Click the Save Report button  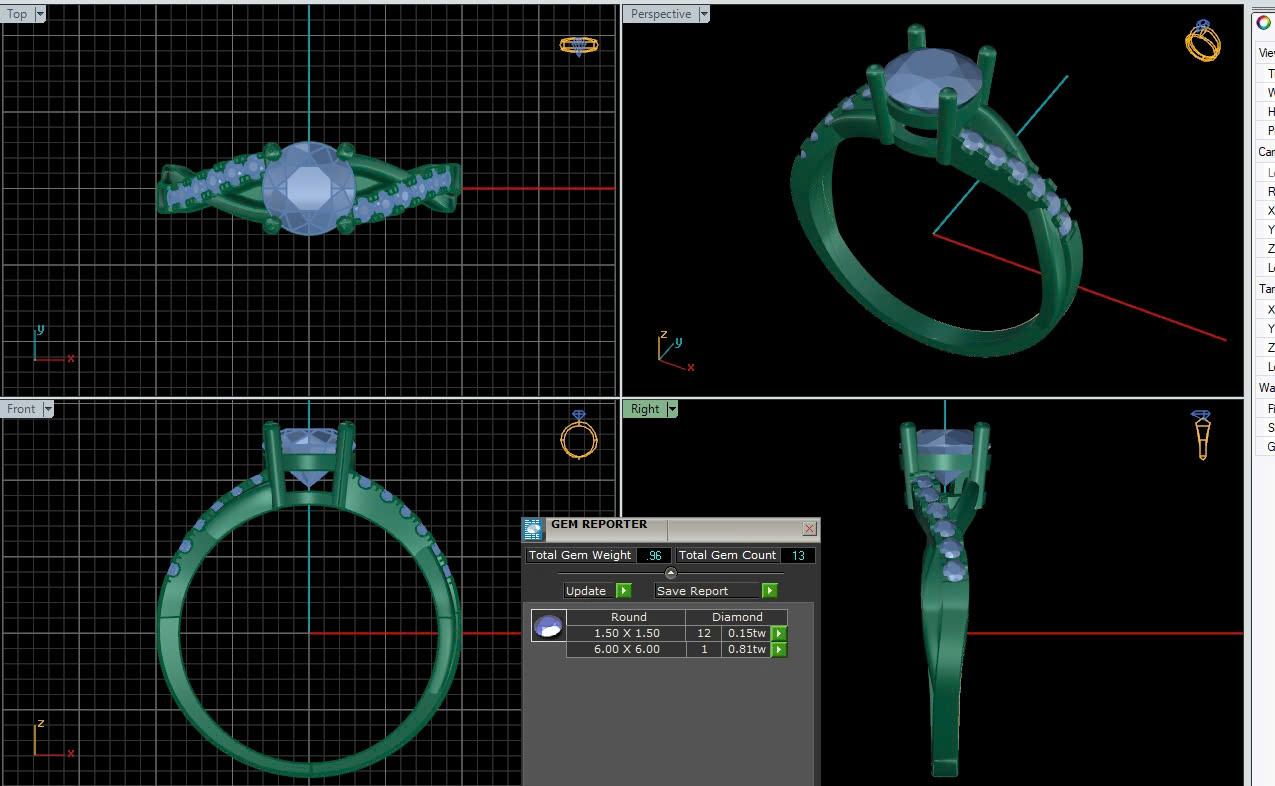(692, 591)
